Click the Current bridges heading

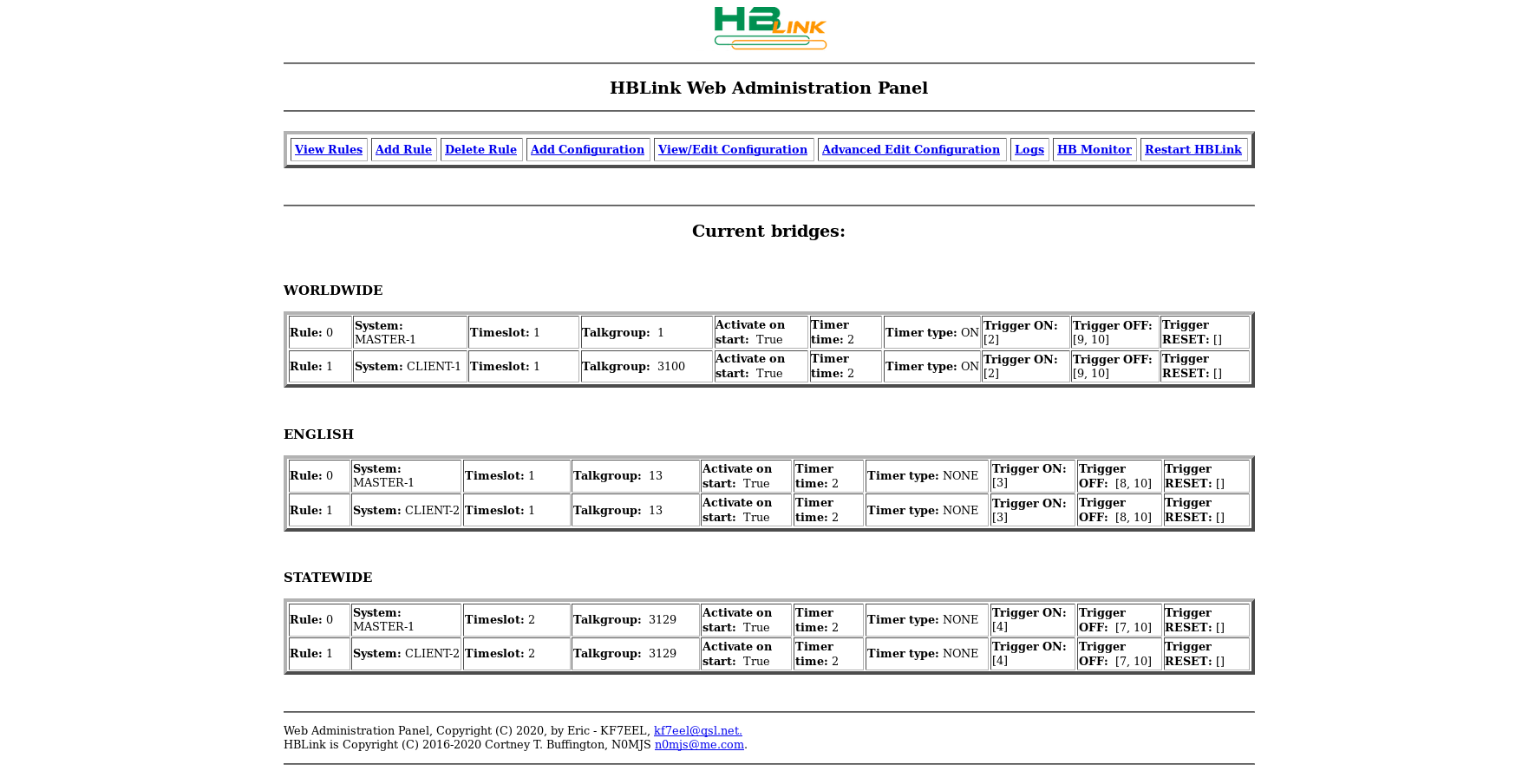768,231
